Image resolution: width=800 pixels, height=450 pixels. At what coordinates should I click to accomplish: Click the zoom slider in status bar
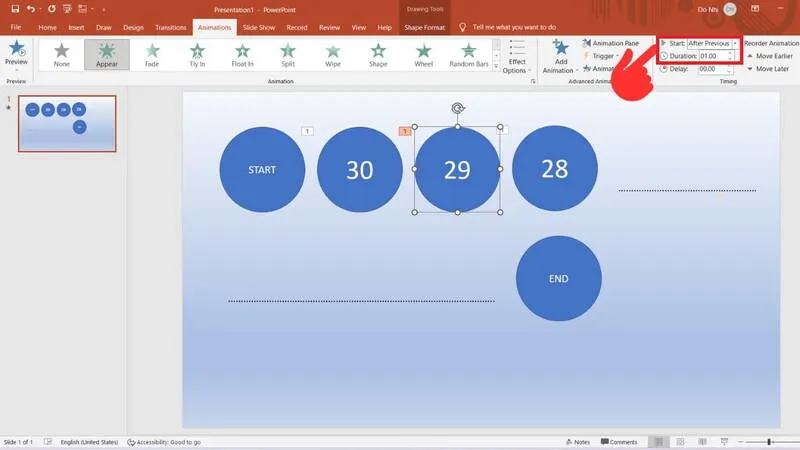click(x=770, y=442)
